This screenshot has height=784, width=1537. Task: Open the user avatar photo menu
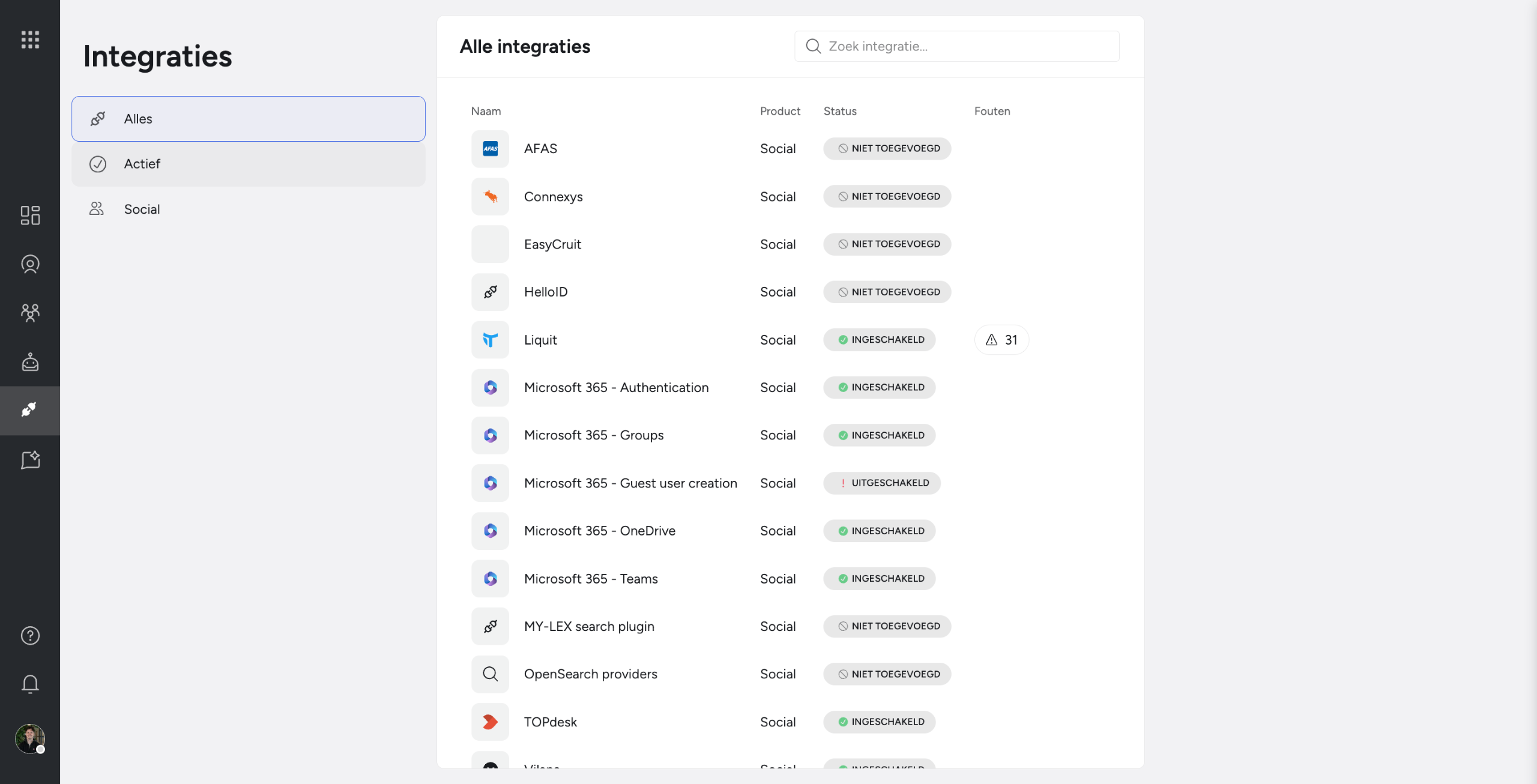pos(30,738)
